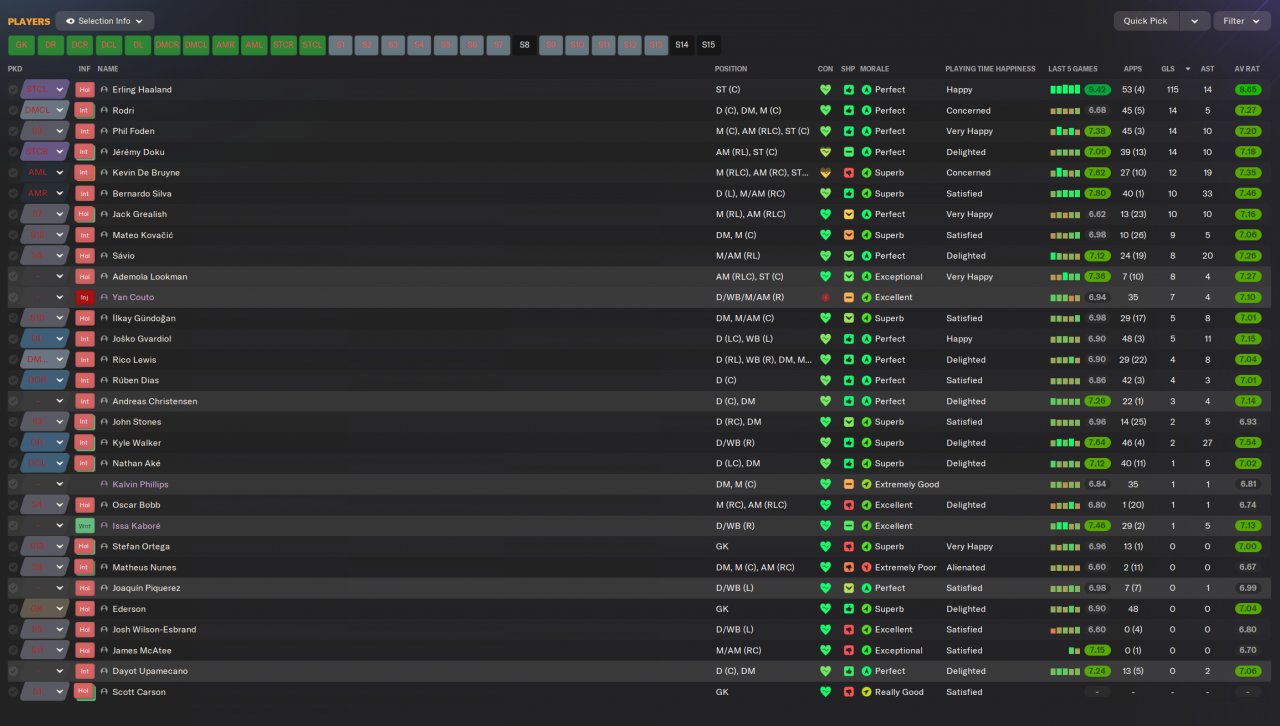Viewport: 1280px width, 726px height.
Task: Open Kevin De Bruyne's AML position dropdown
Action: coord(45,173)
